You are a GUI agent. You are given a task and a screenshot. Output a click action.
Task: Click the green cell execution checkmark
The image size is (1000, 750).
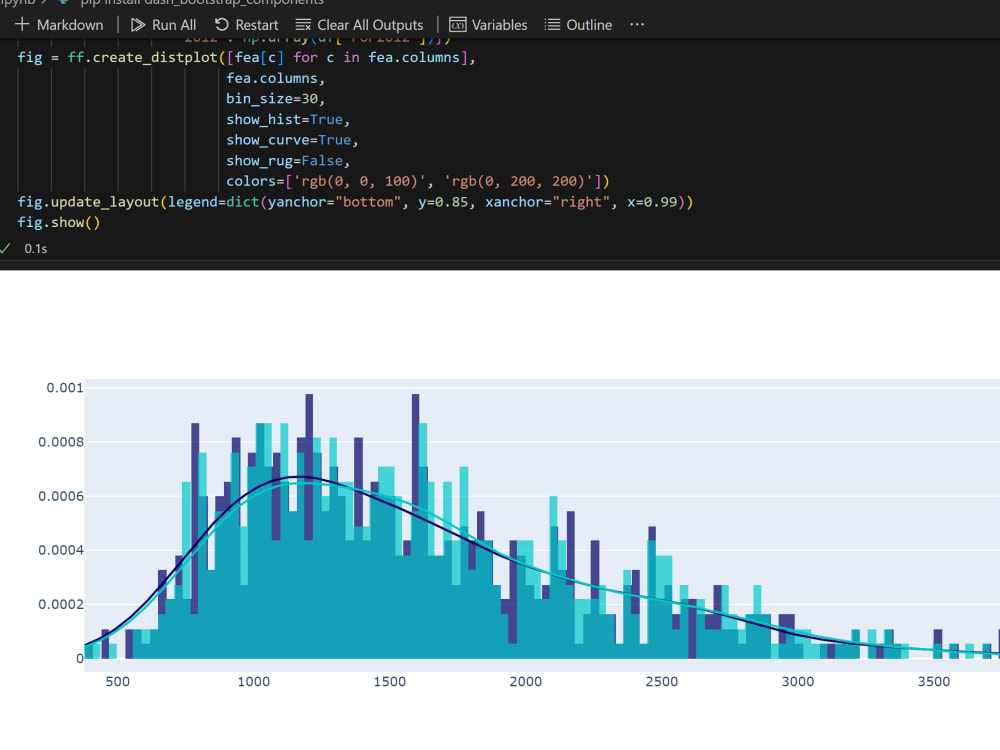[5, 248]
